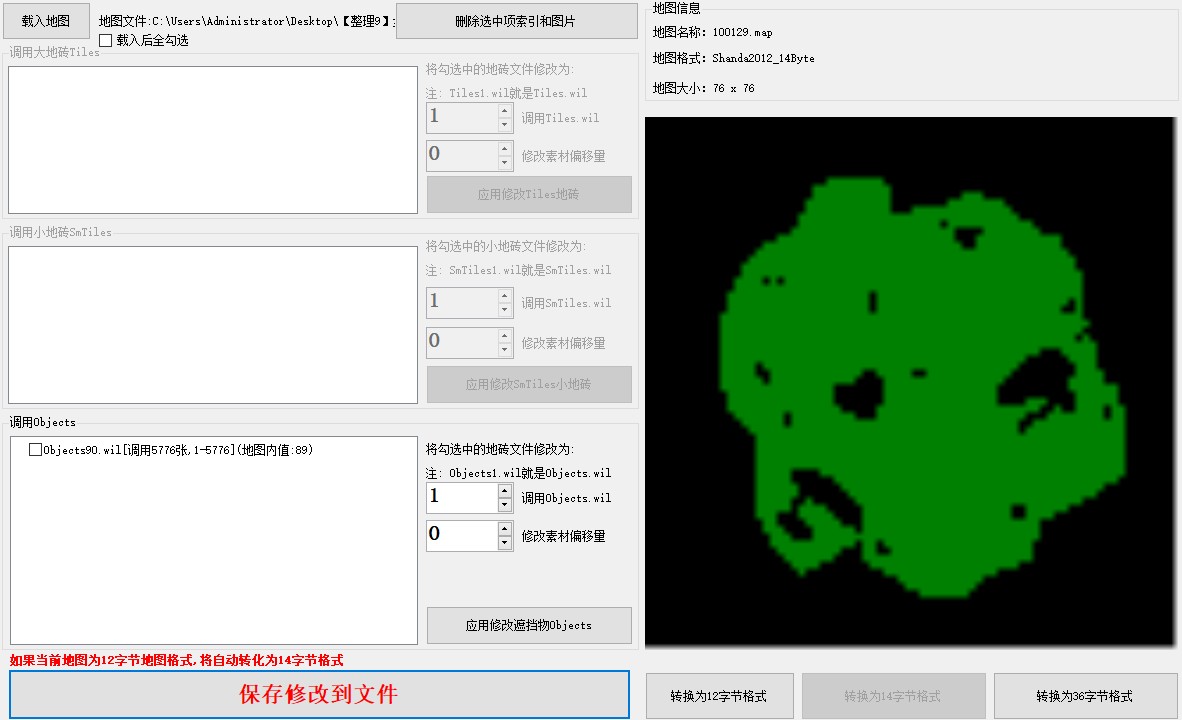Click the empty area of Objects list
This screenshot has width=1182, height=720.
[212, 560]
